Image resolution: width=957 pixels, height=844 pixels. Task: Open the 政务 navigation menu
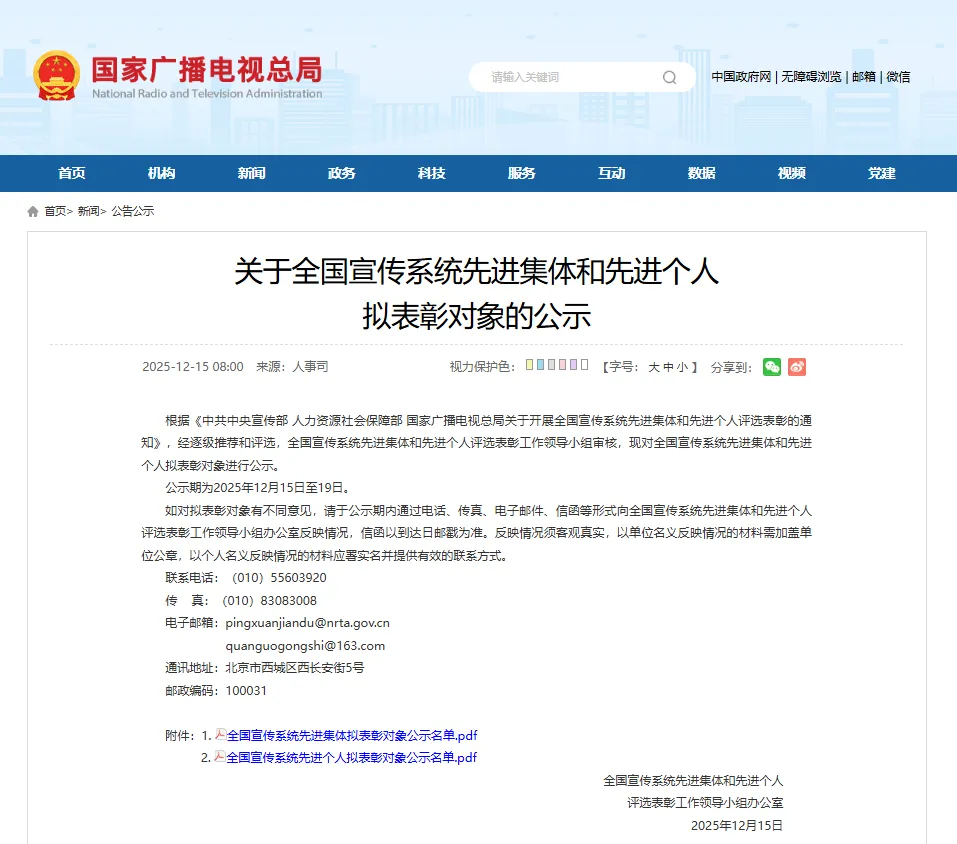pyautogui.click(x=341, y=173)
